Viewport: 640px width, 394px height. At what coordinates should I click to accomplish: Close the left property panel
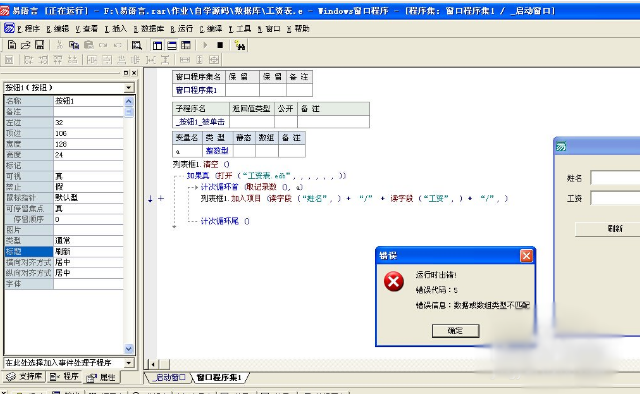pyautogui.click(x=134, y=73)
